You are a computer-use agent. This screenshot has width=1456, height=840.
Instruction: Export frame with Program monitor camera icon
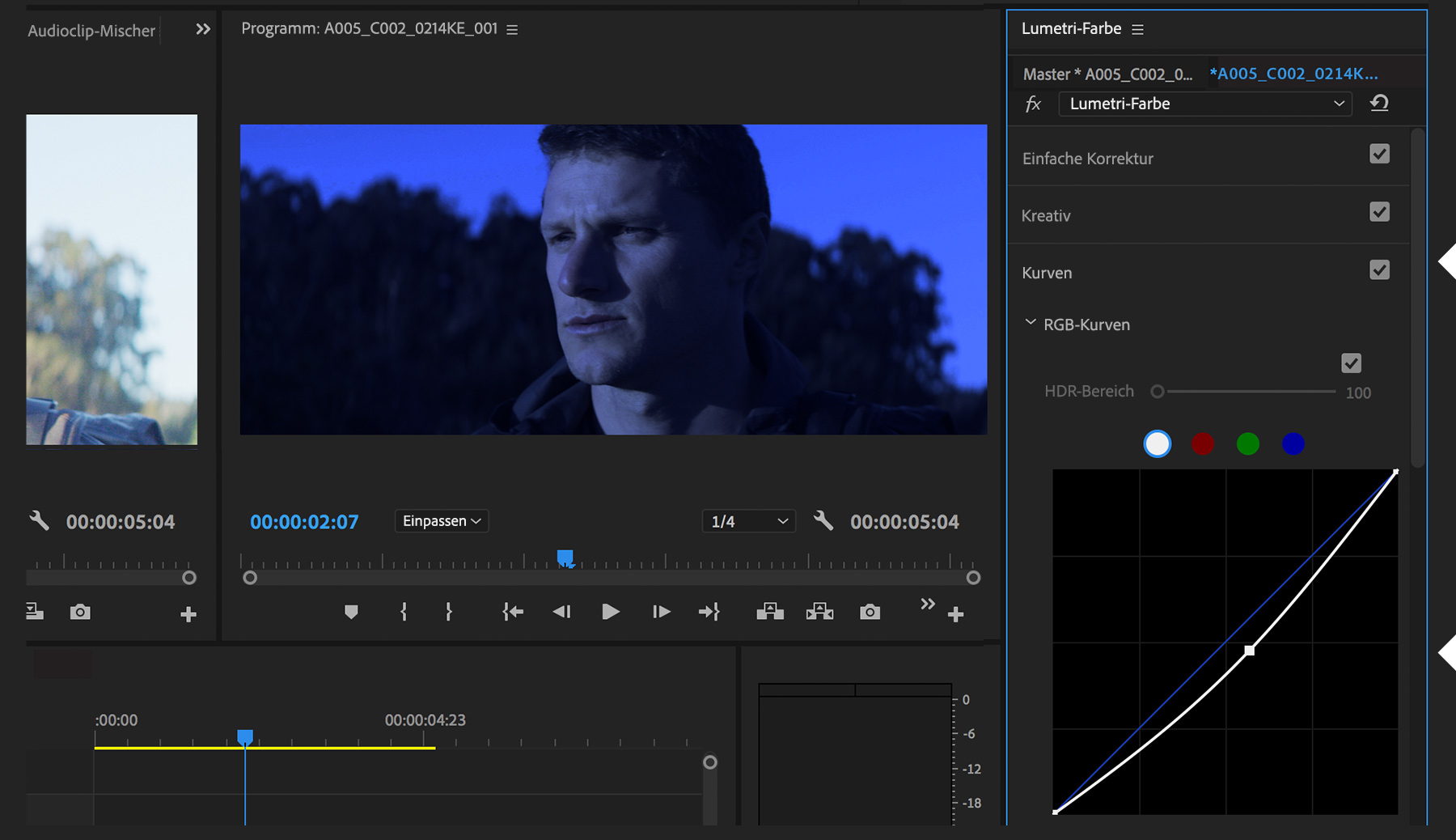(870, 612)
